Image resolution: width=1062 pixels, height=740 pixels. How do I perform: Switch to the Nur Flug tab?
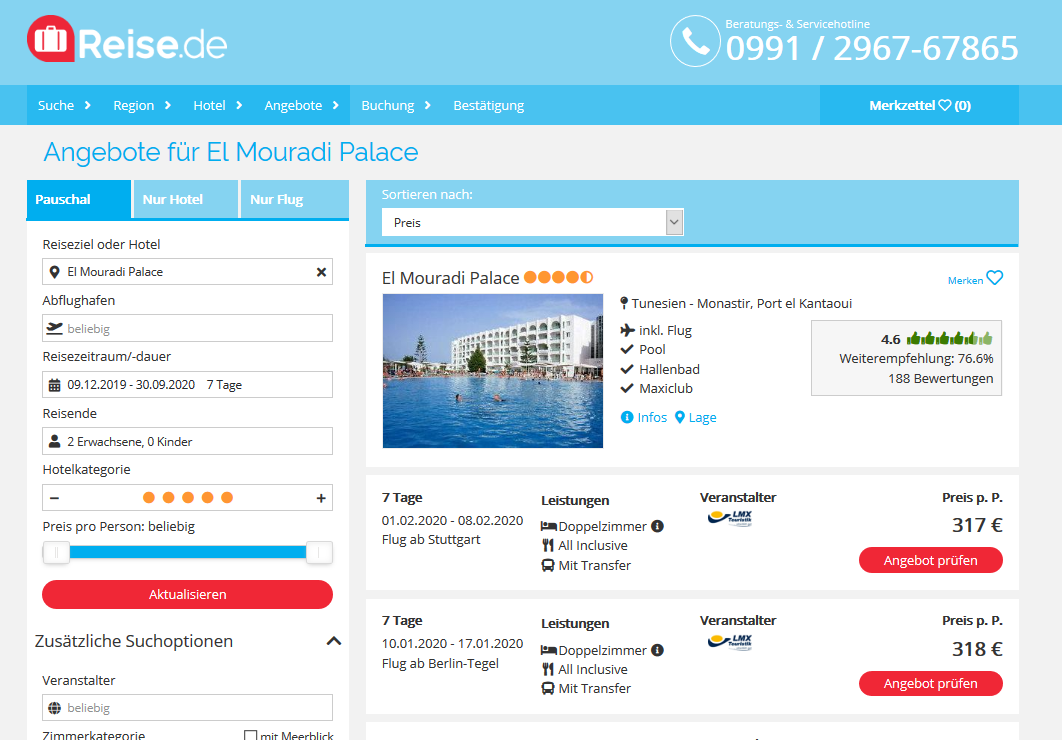295,199
